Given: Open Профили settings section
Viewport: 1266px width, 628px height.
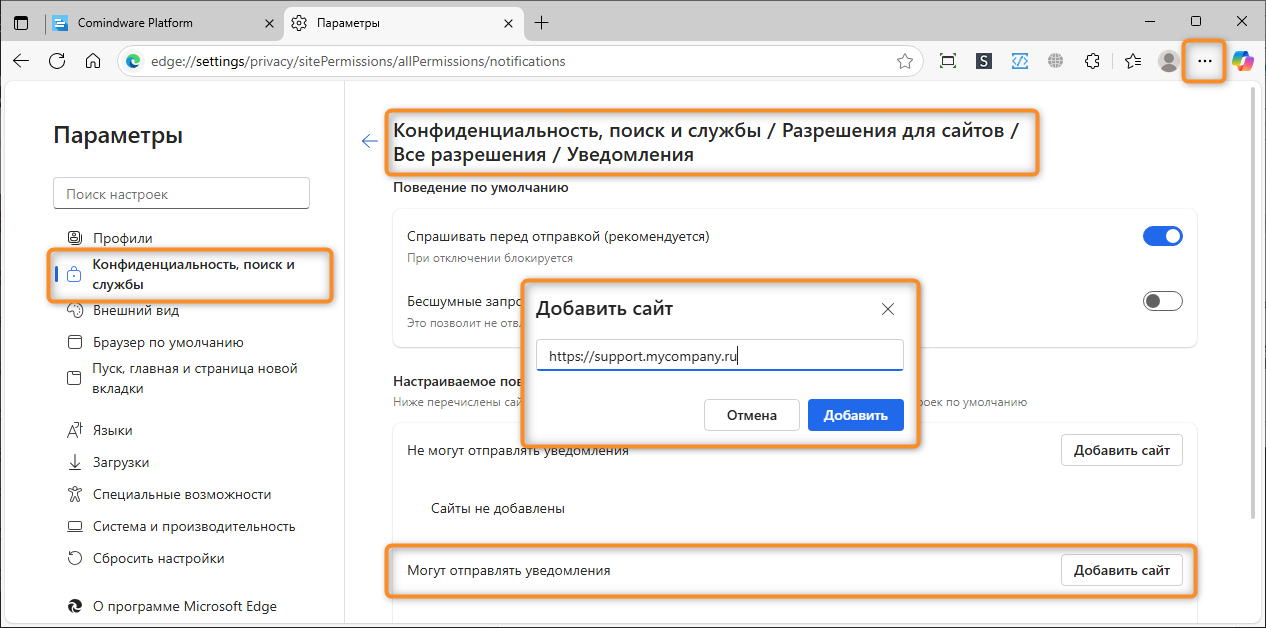Looking at the screenshot, I should pyautogui.click(x=122, y=238).
